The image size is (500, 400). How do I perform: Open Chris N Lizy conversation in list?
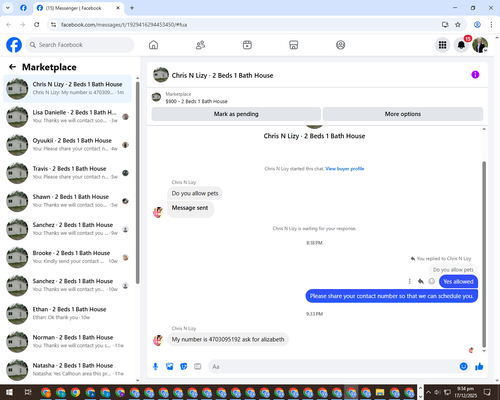67,89
